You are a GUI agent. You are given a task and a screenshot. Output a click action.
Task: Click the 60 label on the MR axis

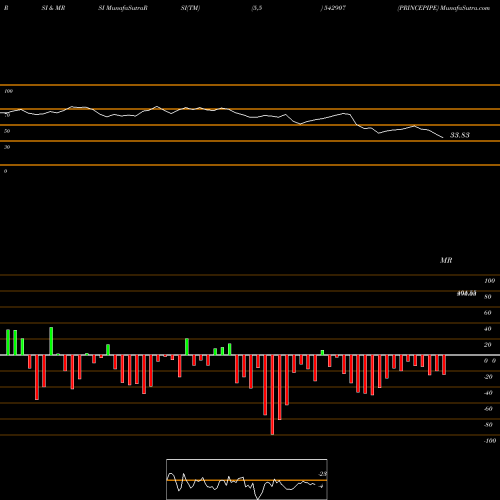click(x=487, y=313)
